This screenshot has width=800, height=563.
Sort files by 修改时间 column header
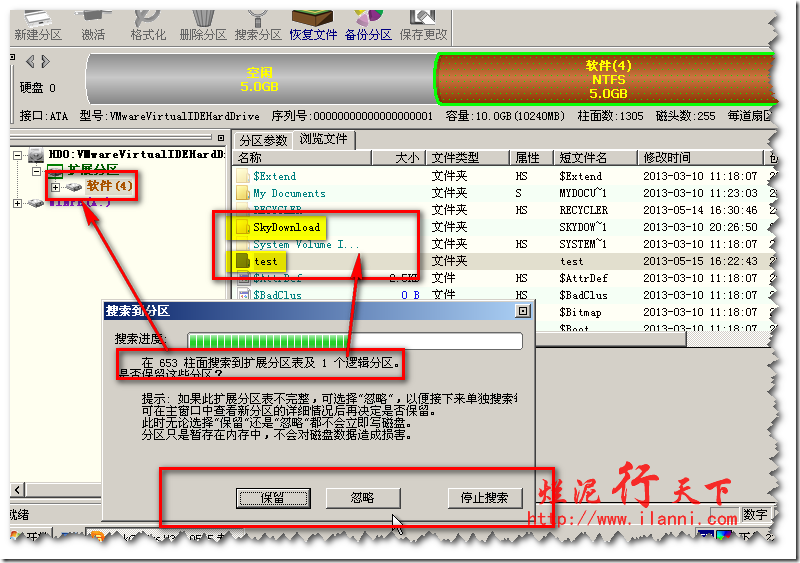coord(666,158)
